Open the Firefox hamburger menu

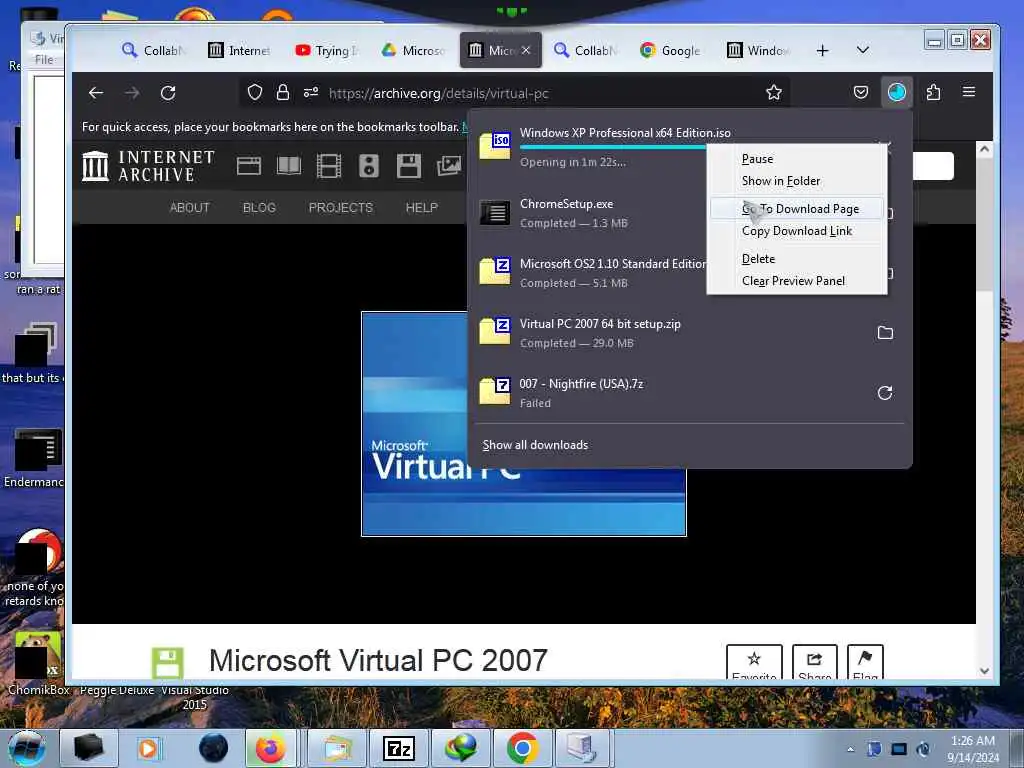tap(969, 92)
